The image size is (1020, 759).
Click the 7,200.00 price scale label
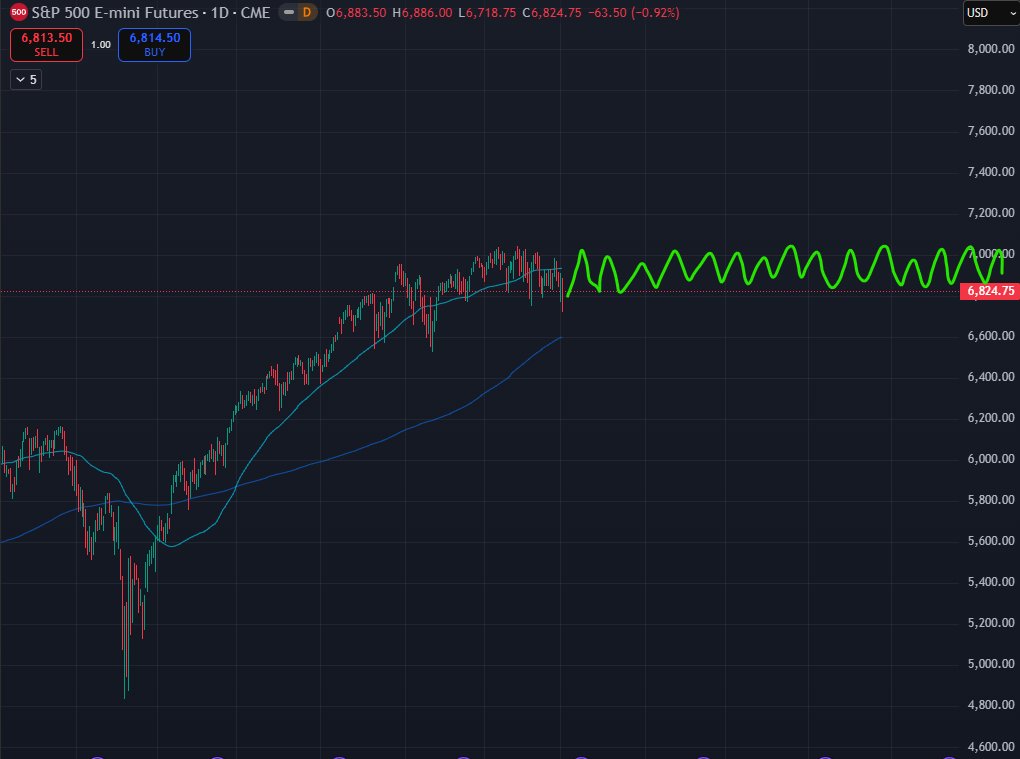tap(991, 213)
